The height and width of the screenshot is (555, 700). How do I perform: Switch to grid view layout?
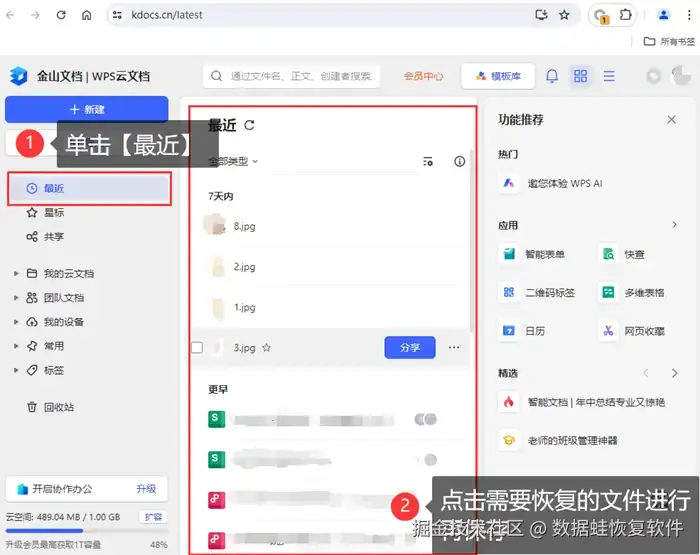[580, 76]
